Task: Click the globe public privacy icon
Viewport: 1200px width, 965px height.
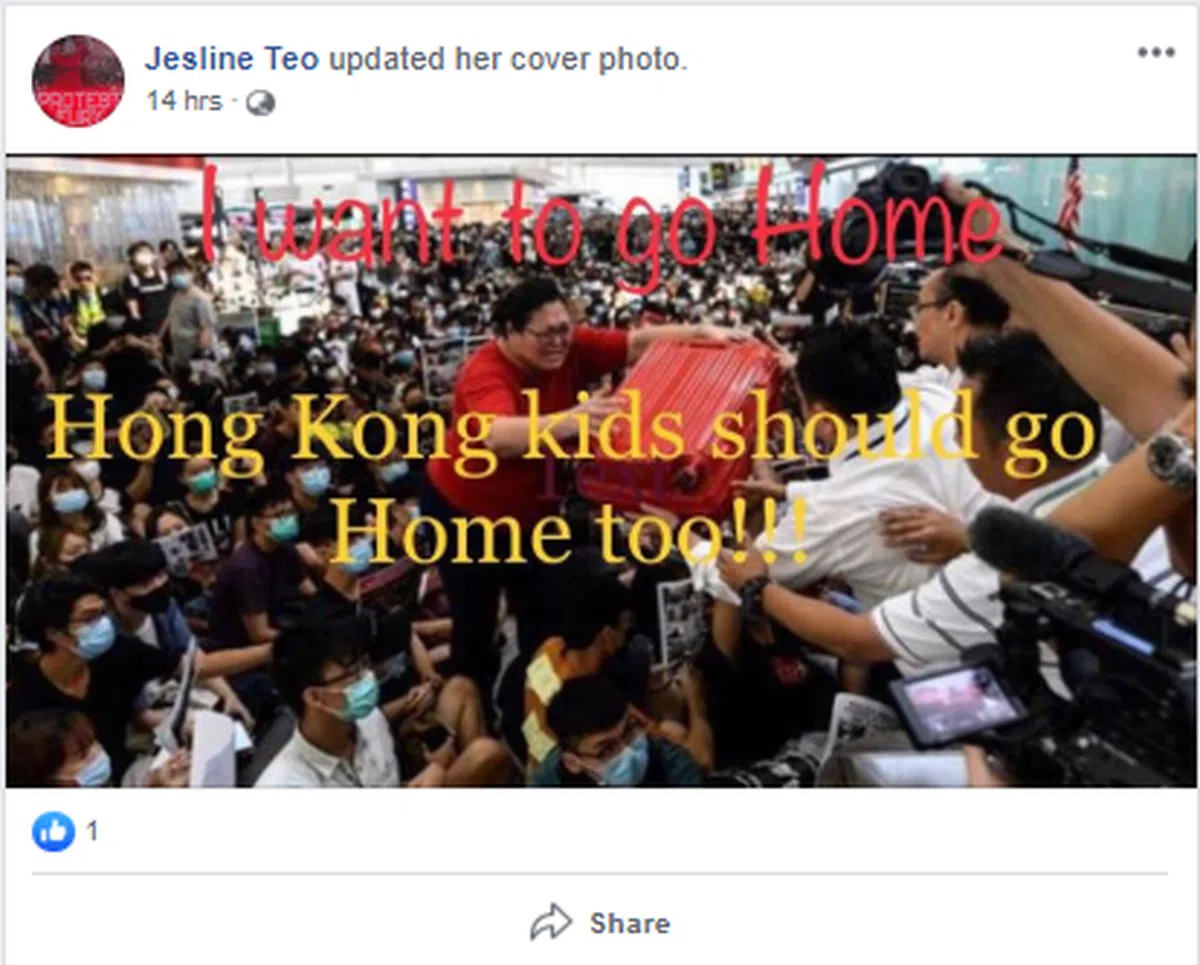Action: point(260,103)
